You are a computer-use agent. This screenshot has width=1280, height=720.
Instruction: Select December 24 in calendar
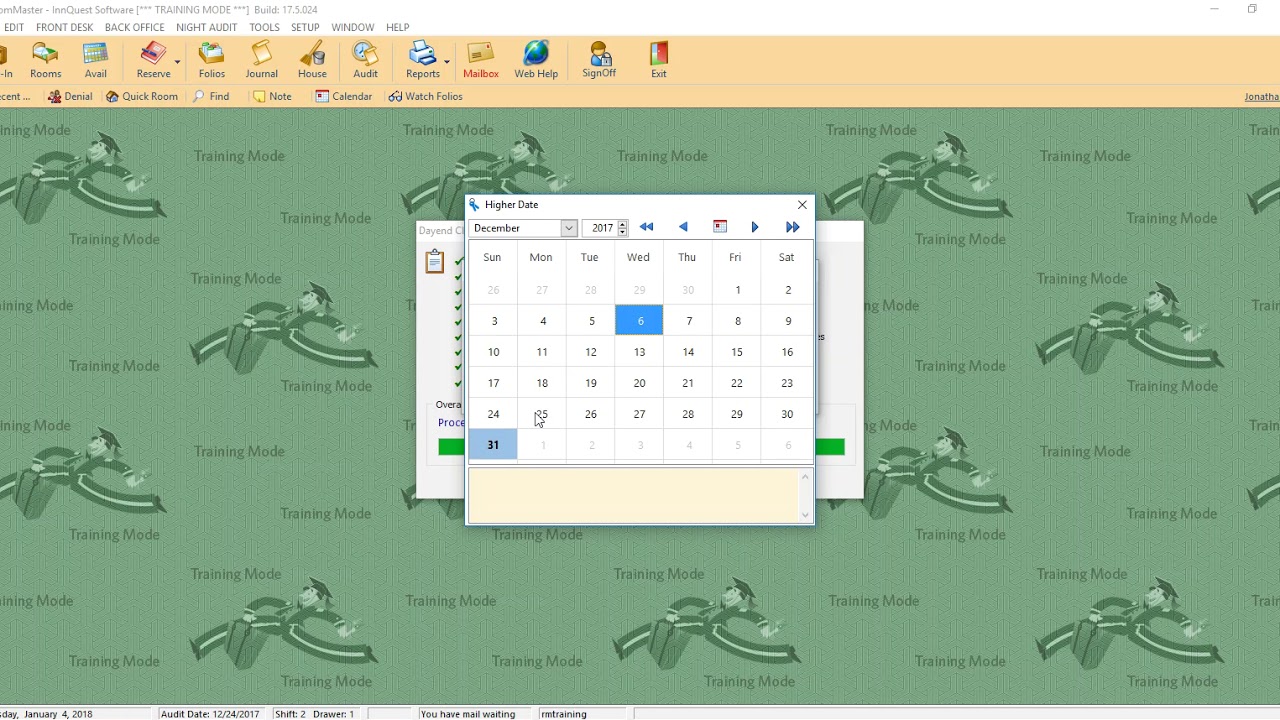493,414
